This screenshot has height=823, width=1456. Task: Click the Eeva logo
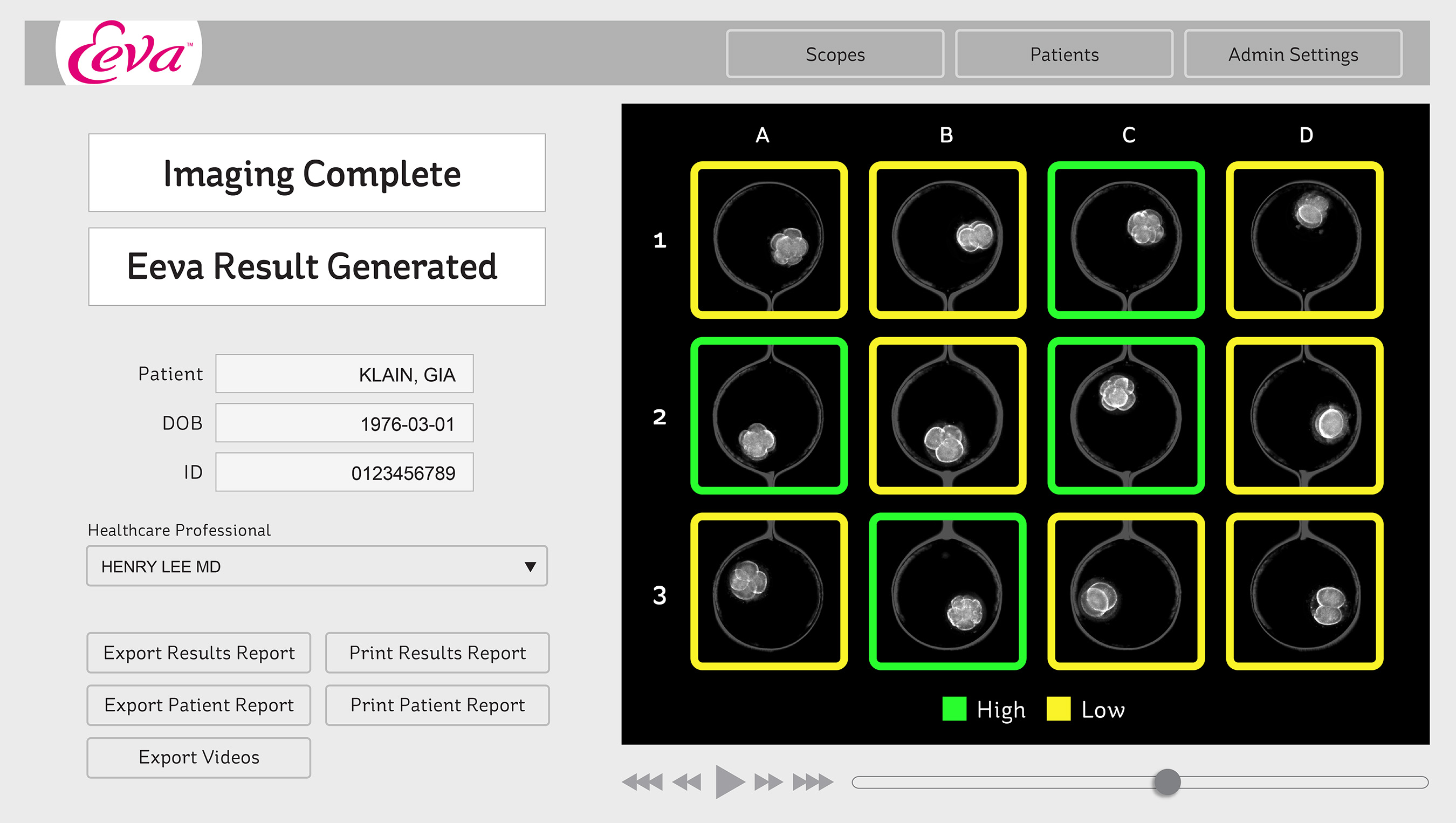pyautogui.click(x=129, y=52)
